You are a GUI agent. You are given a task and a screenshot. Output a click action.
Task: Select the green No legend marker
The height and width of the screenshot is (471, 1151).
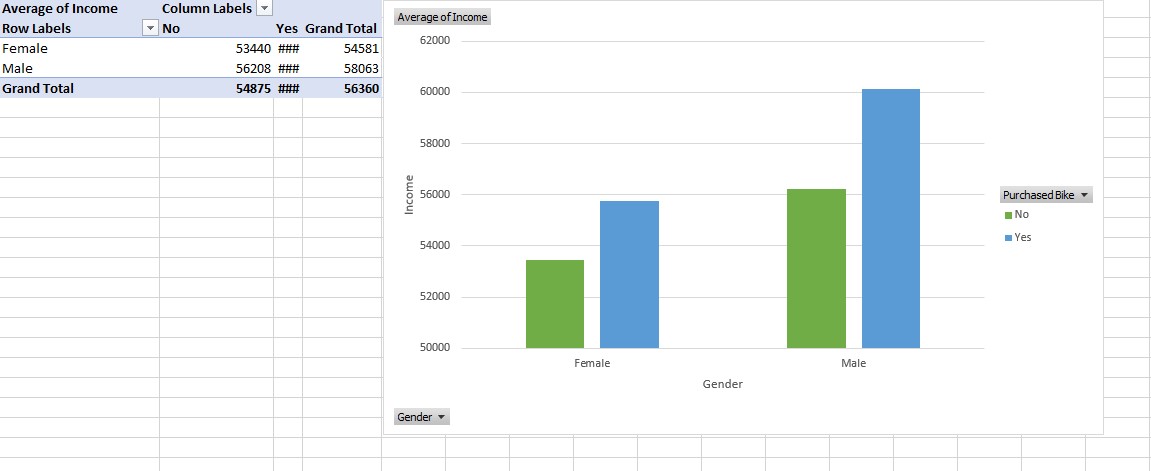coord(1009,215)
